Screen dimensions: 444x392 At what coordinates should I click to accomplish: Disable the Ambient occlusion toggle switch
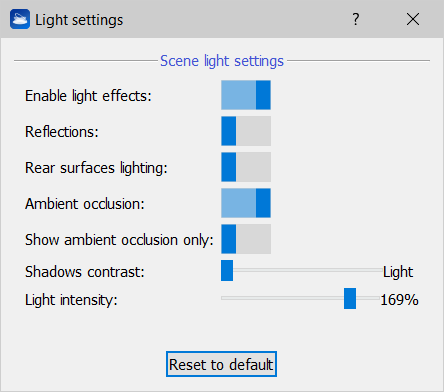[x=246, y=203]
